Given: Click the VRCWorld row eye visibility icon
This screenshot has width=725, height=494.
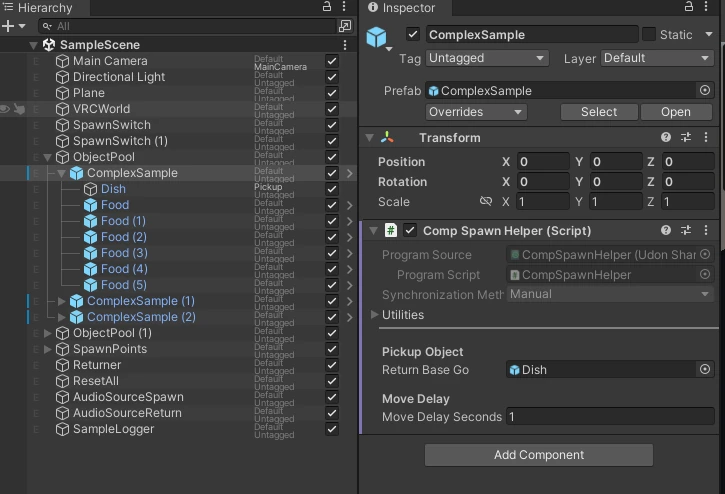Looking at the screenshot, I should click(5, 109).
